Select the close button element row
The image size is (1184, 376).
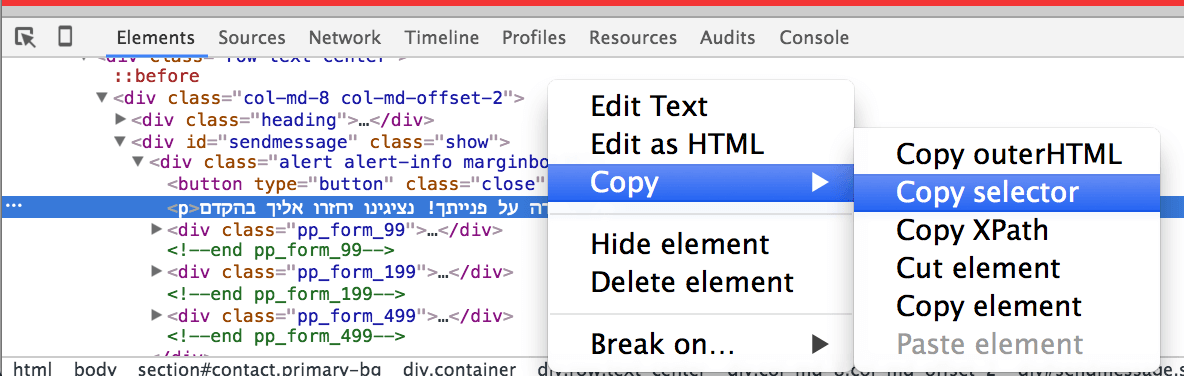(356, 184)
